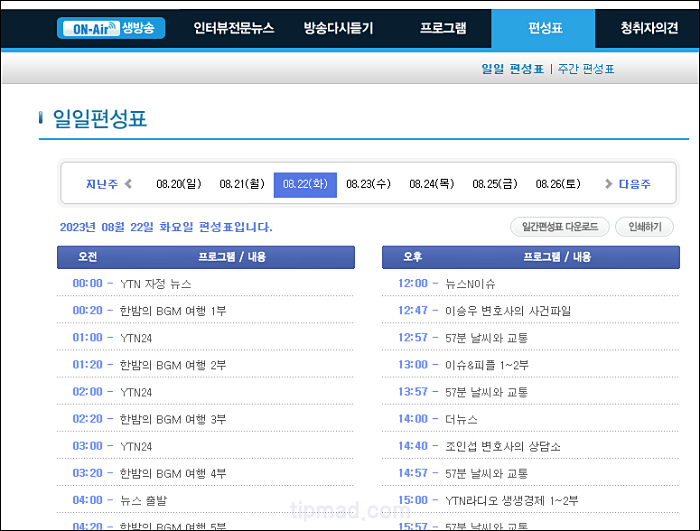Select highlighted date 08.22(화)

coord(305,184)
